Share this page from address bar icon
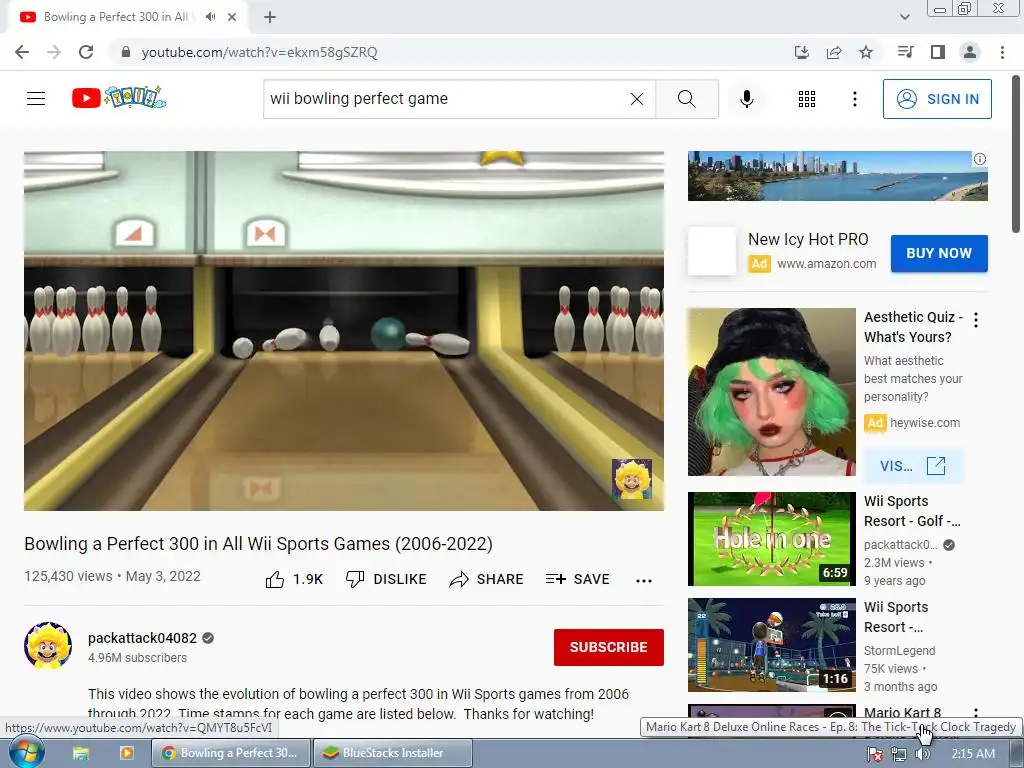The image size is (1024, 768). pyautogui.click(x=834, y=52)
